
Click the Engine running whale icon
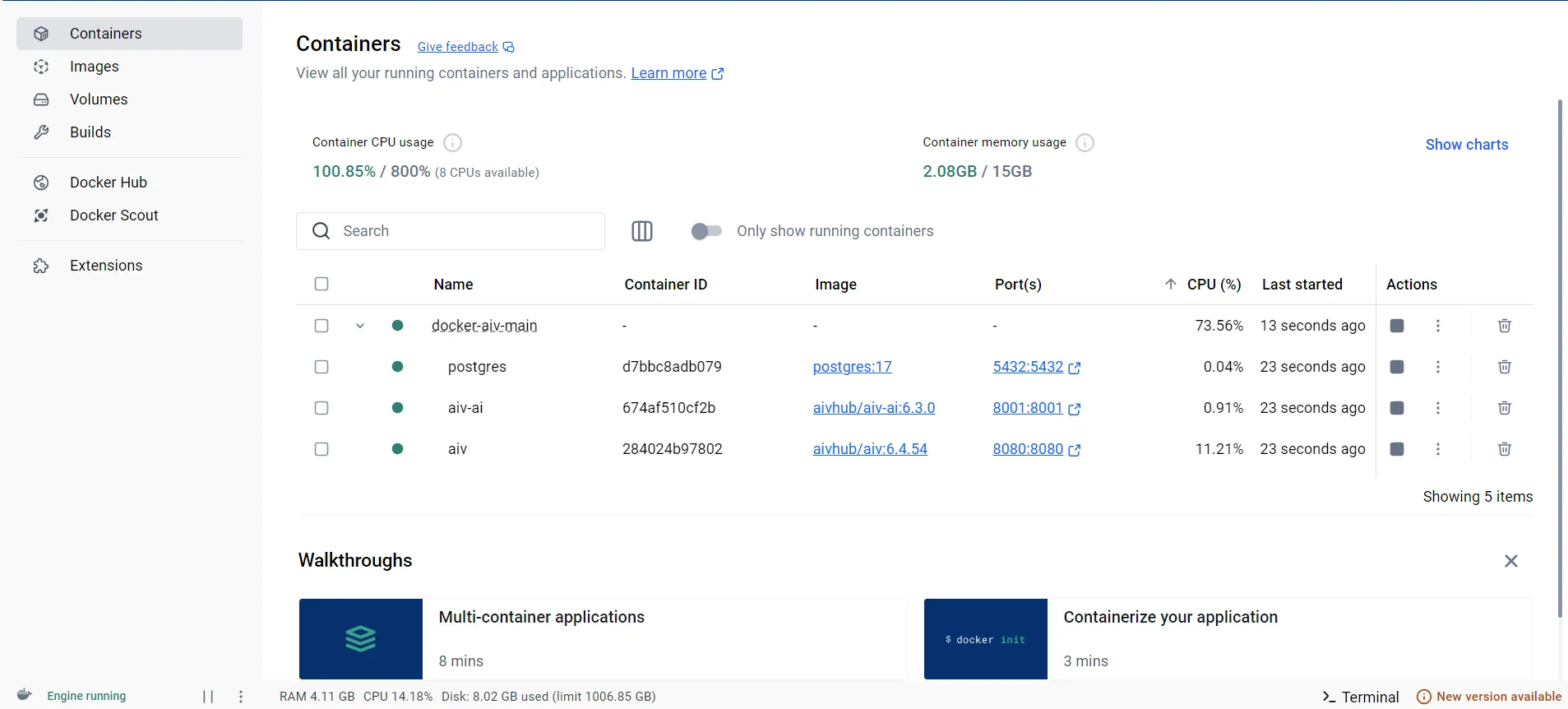[25, 695]
